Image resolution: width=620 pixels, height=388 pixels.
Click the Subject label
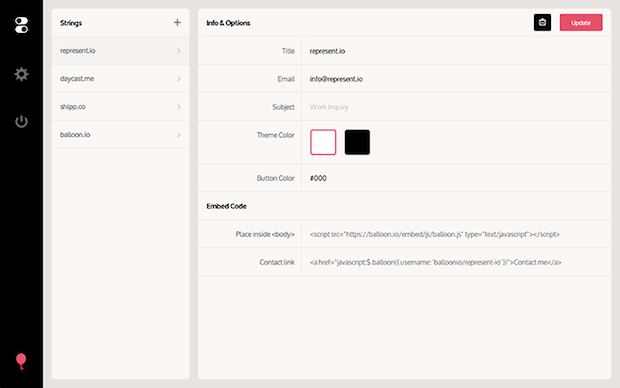[x=284, y=107]
